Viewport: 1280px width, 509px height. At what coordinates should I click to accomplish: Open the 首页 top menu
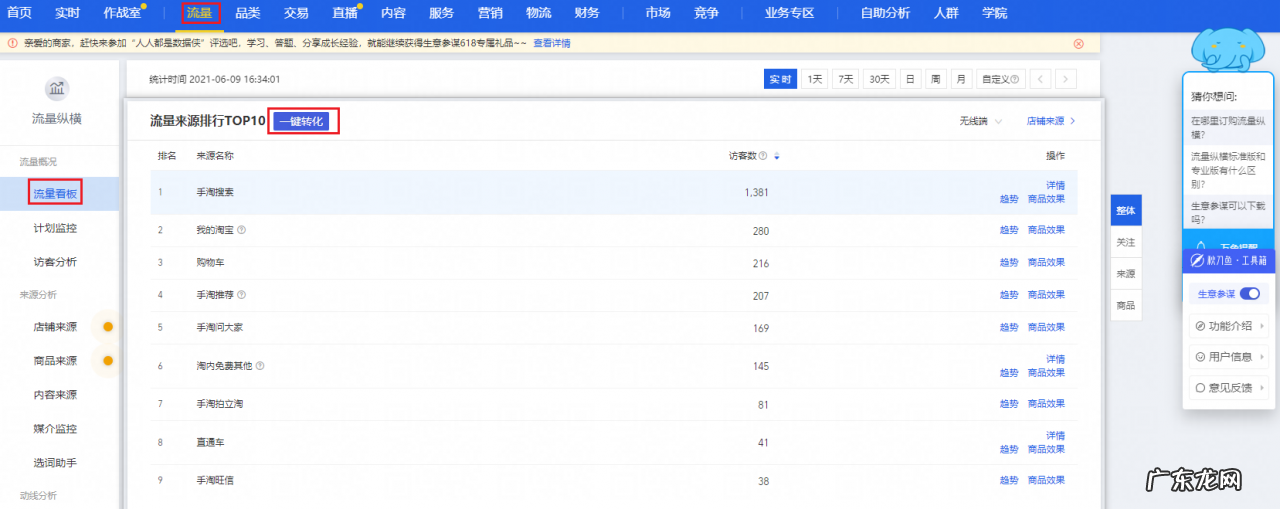[x=19, y=14]
